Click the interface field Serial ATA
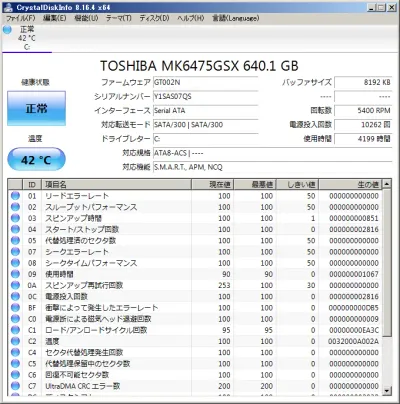 (x=205, y=111)
